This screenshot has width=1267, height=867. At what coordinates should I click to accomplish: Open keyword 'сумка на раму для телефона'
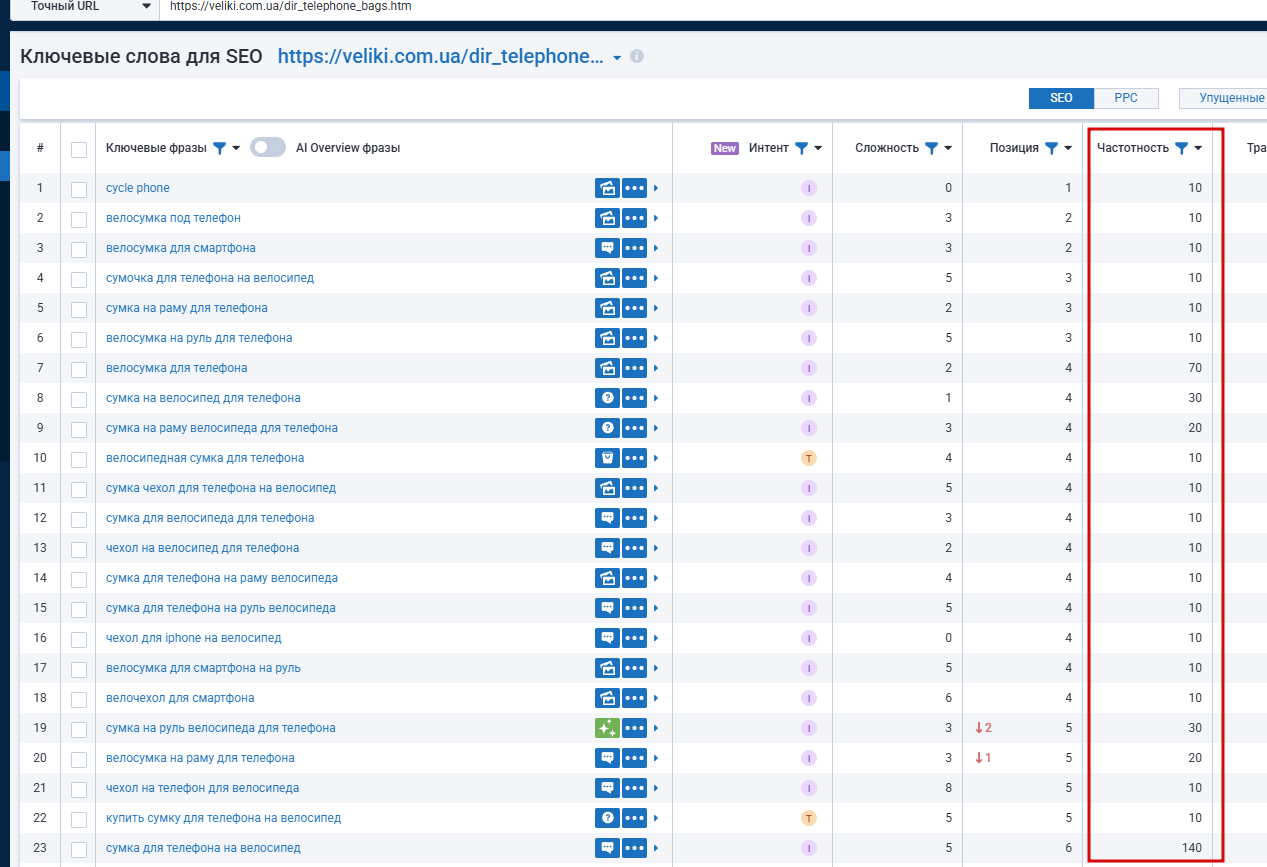[187, 308]
